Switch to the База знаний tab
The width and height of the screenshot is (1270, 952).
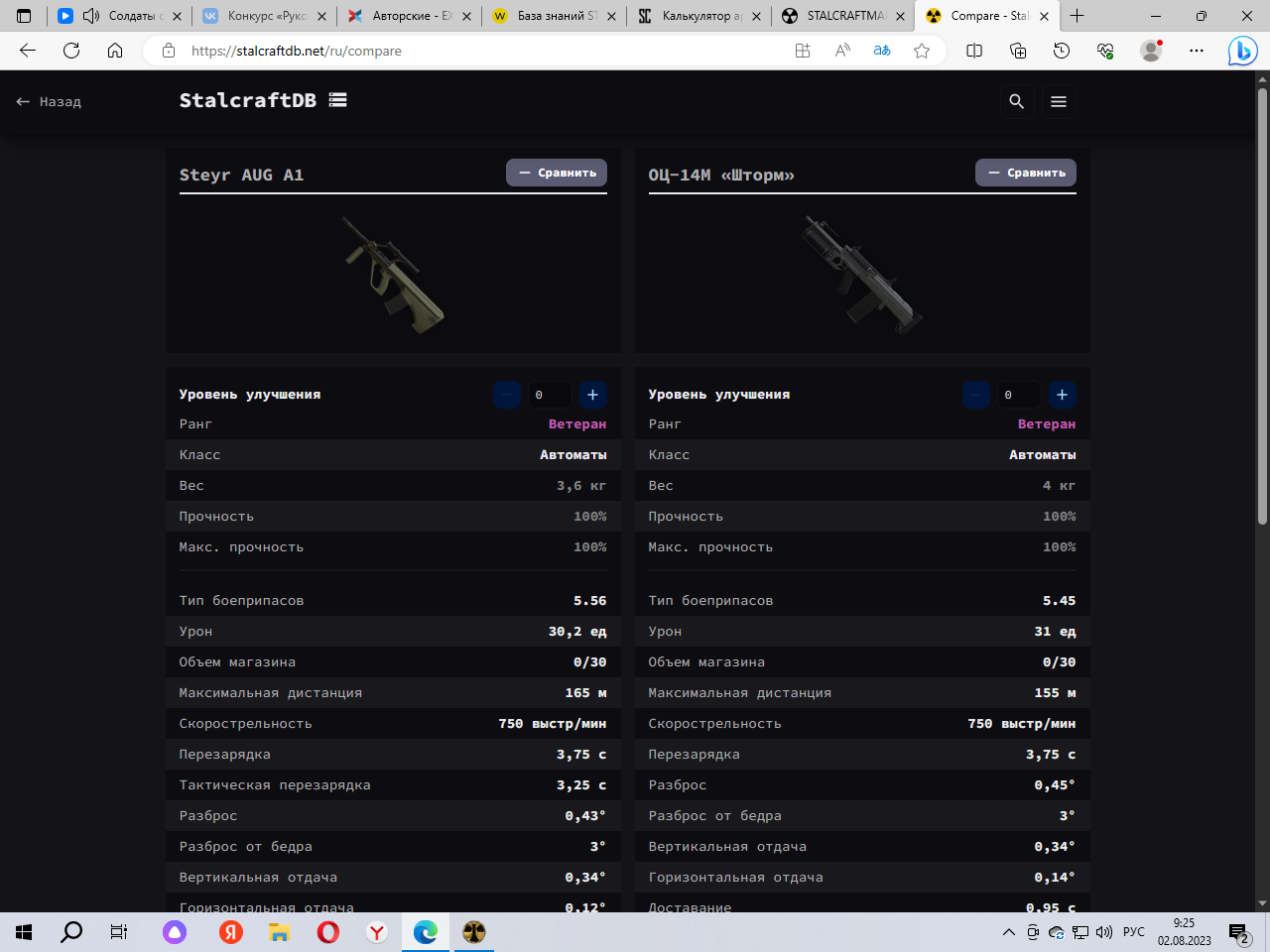(x=554, y=16)
